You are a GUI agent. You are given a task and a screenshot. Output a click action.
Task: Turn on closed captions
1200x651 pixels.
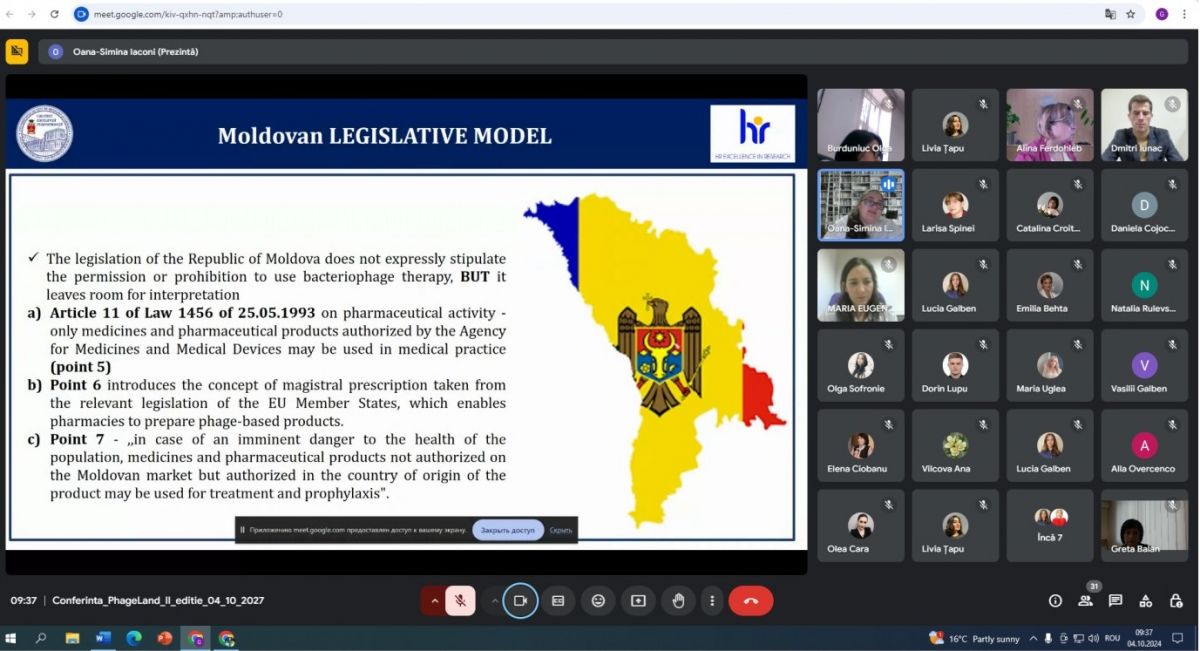(x=558, y=601)
